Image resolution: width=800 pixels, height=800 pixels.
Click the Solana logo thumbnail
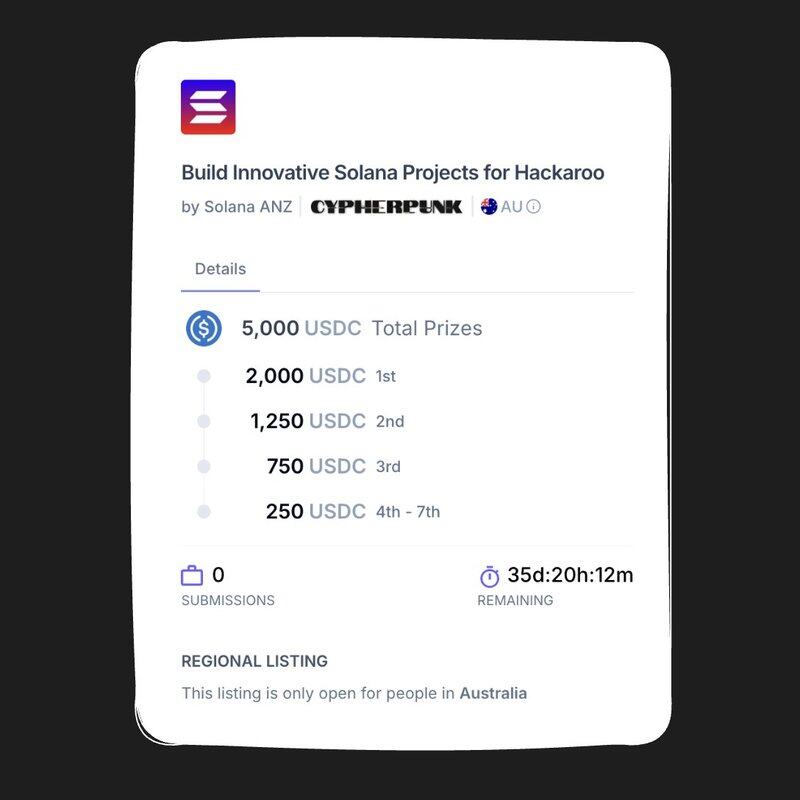[x=208, y=107]
